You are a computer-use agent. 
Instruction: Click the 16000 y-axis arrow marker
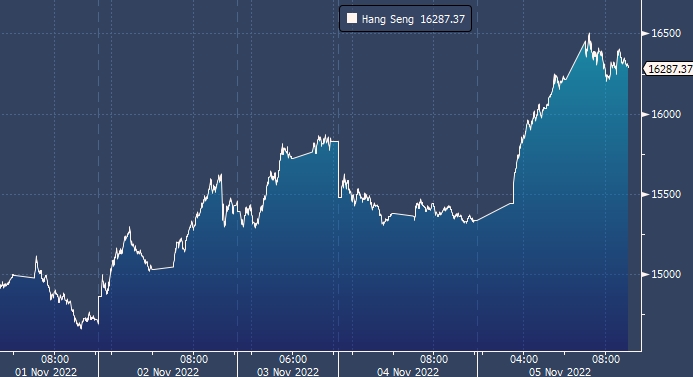tap(645, 114)
